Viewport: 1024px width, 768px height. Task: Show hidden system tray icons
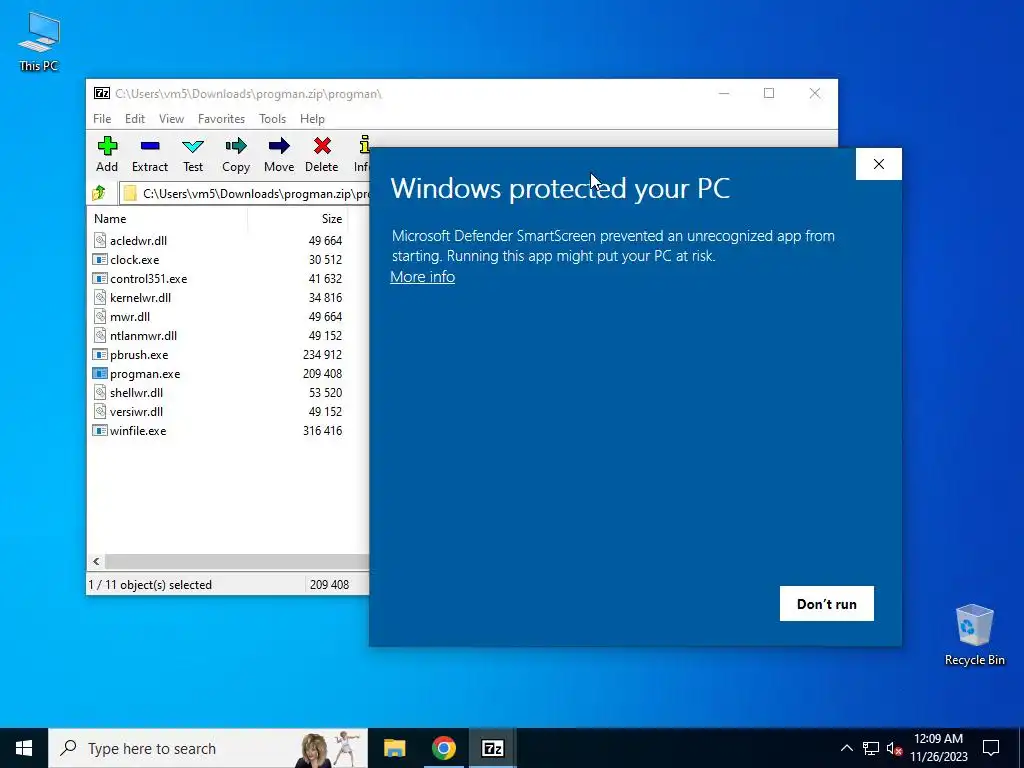(x=846, y=748)
